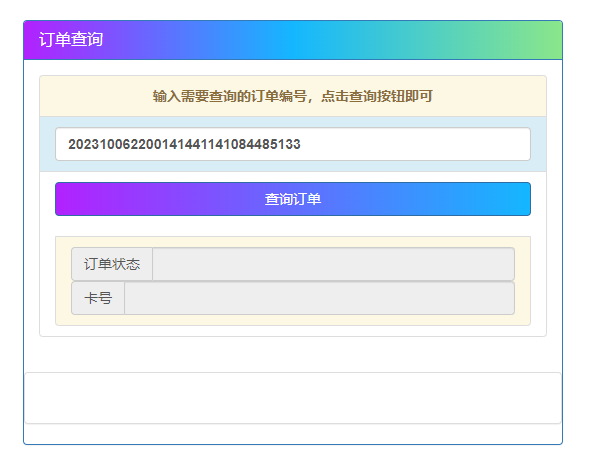Screen dimensions: 590x459
Task: Click the empty white panel at bottom
Action: coord(293,398)
